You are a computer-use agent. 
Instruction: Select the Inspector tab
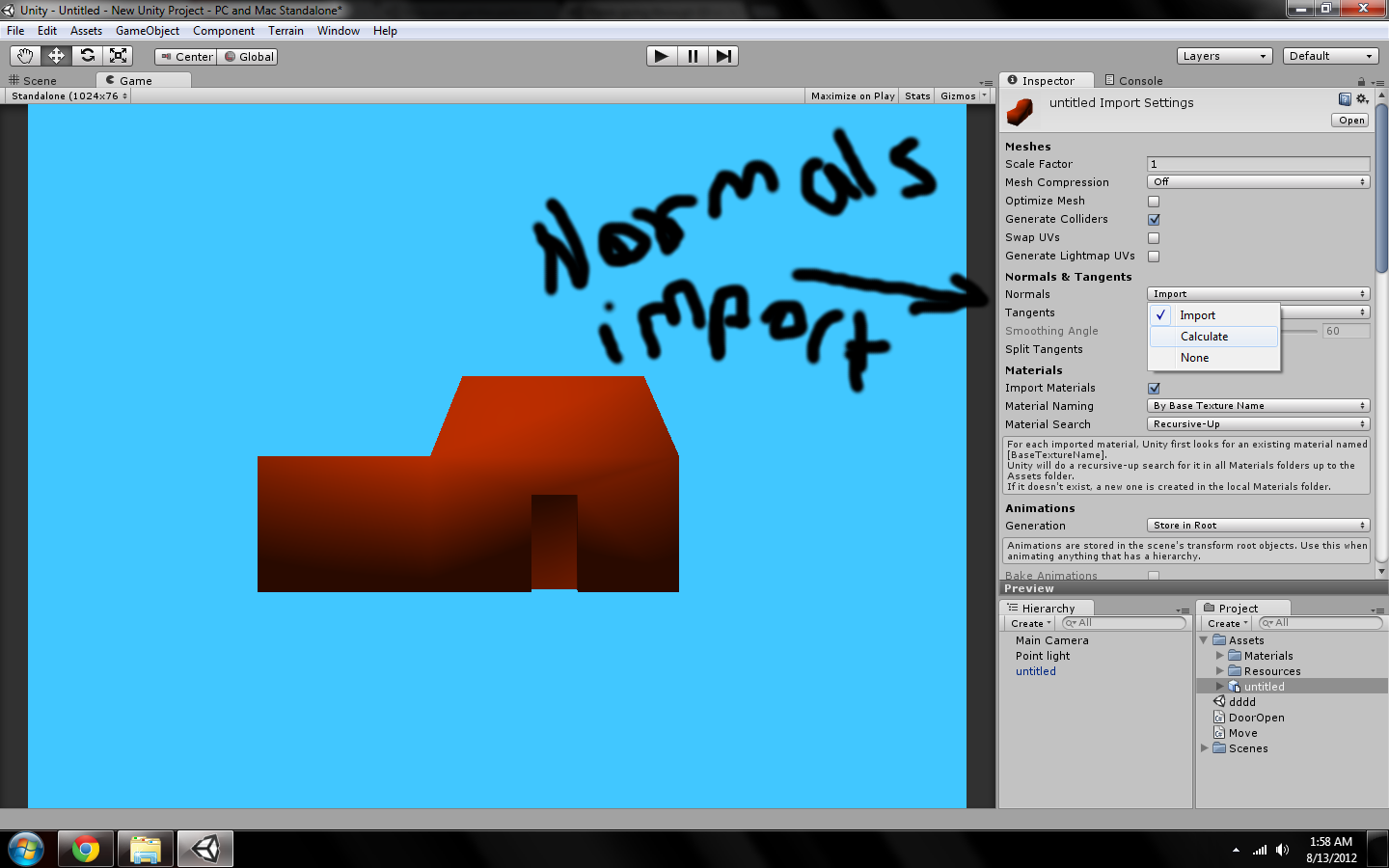(1048, 81)
